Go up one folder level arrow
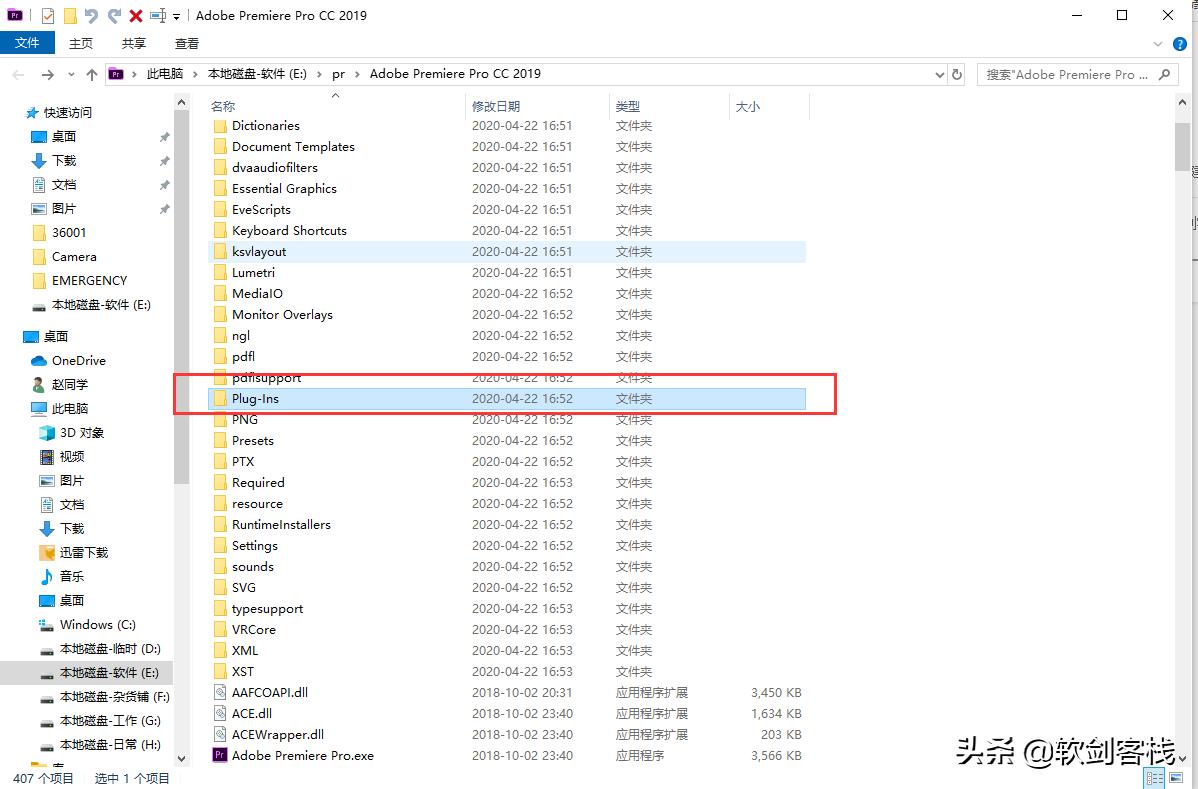 (92, 74)
